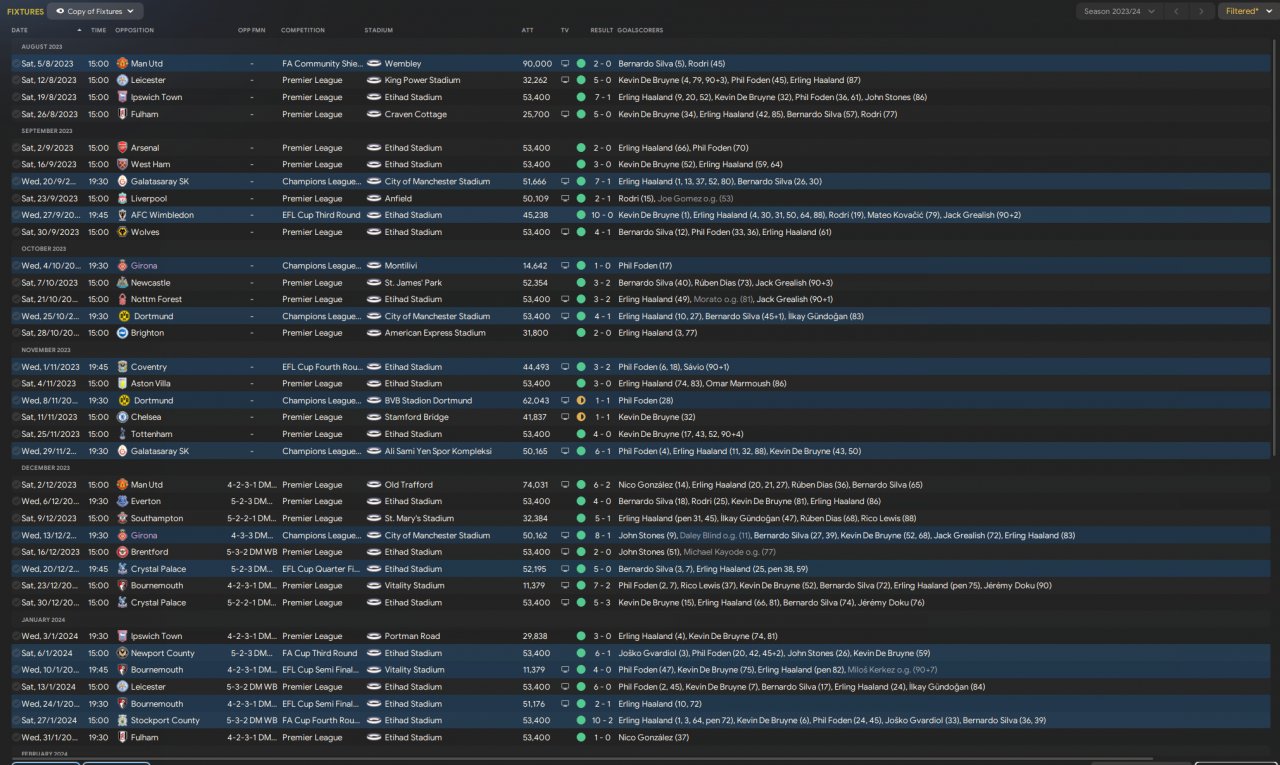
Task: Open the FA Community Shield competition link
Action: tap(322, 64)
